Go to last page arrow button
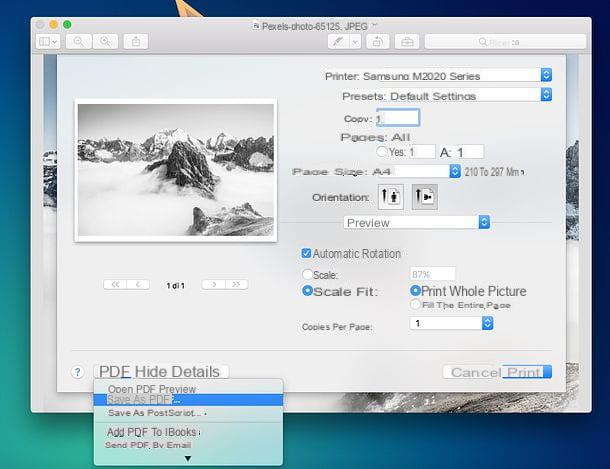The height and width of the screenshot is (469, 610). coord(236,284)
